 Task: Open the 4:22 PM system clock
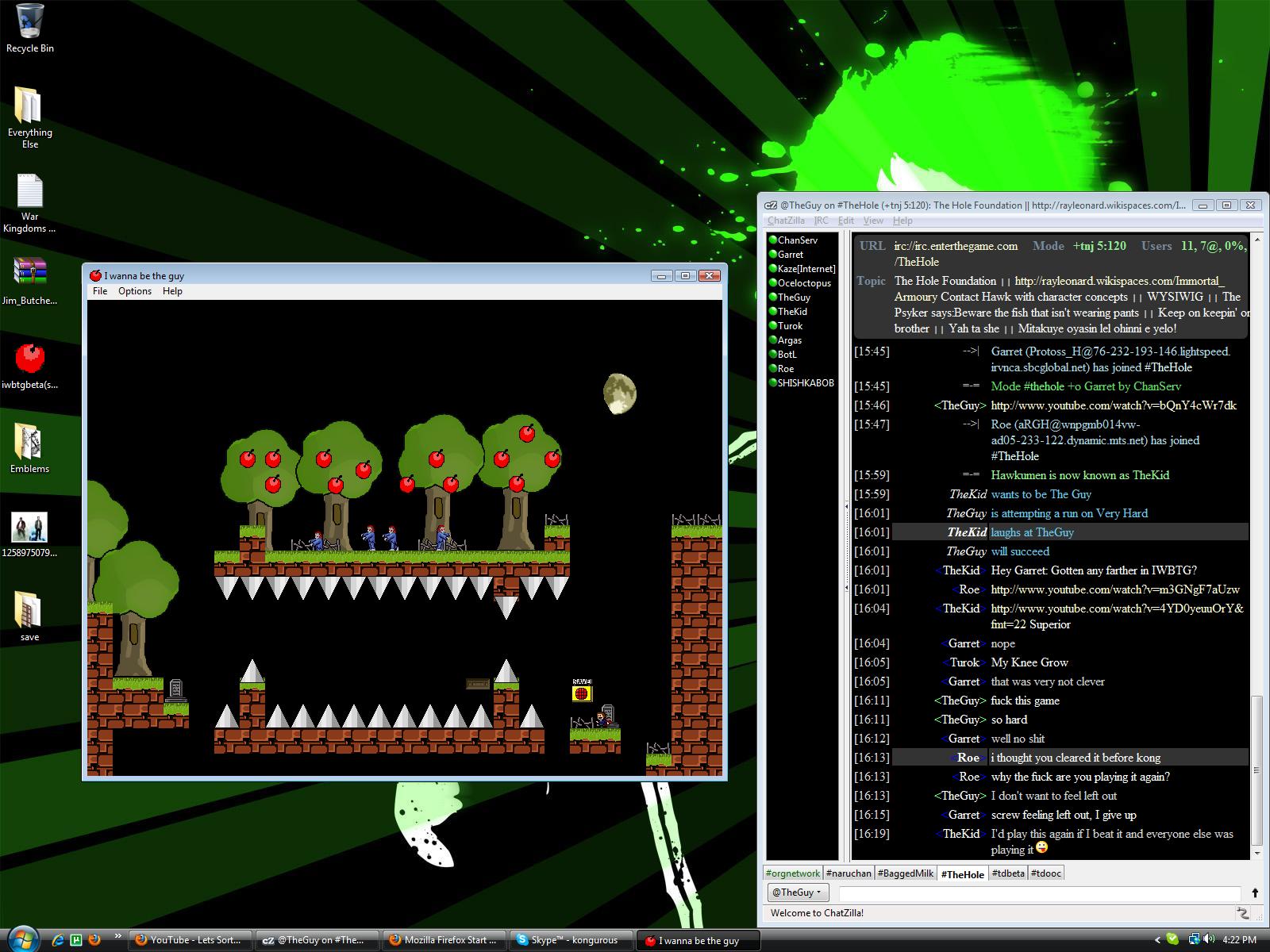tap(1240, 940)
